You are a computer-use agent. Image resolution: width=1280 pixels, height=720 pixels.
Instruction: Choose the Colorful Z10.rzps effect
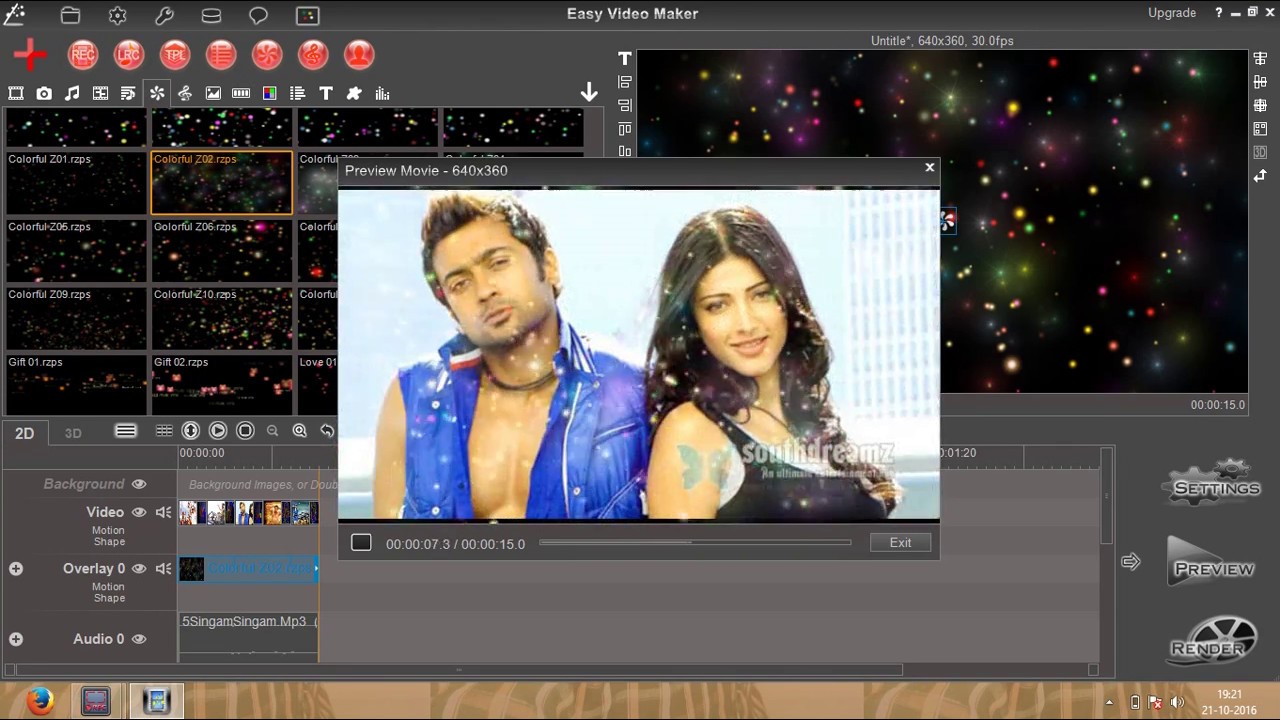click(221, 318)
